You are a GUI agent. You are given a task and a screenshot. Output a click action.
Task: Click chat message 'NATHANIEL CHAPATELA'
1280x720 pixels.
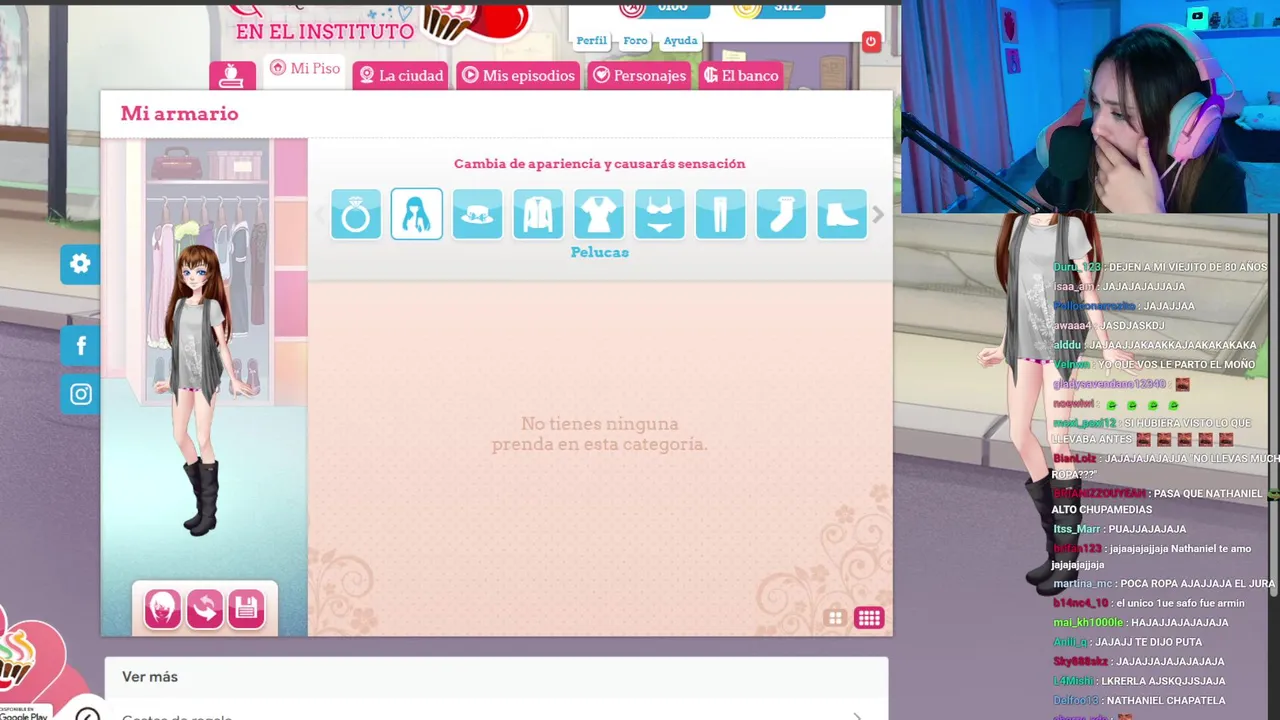[1166, 700]
